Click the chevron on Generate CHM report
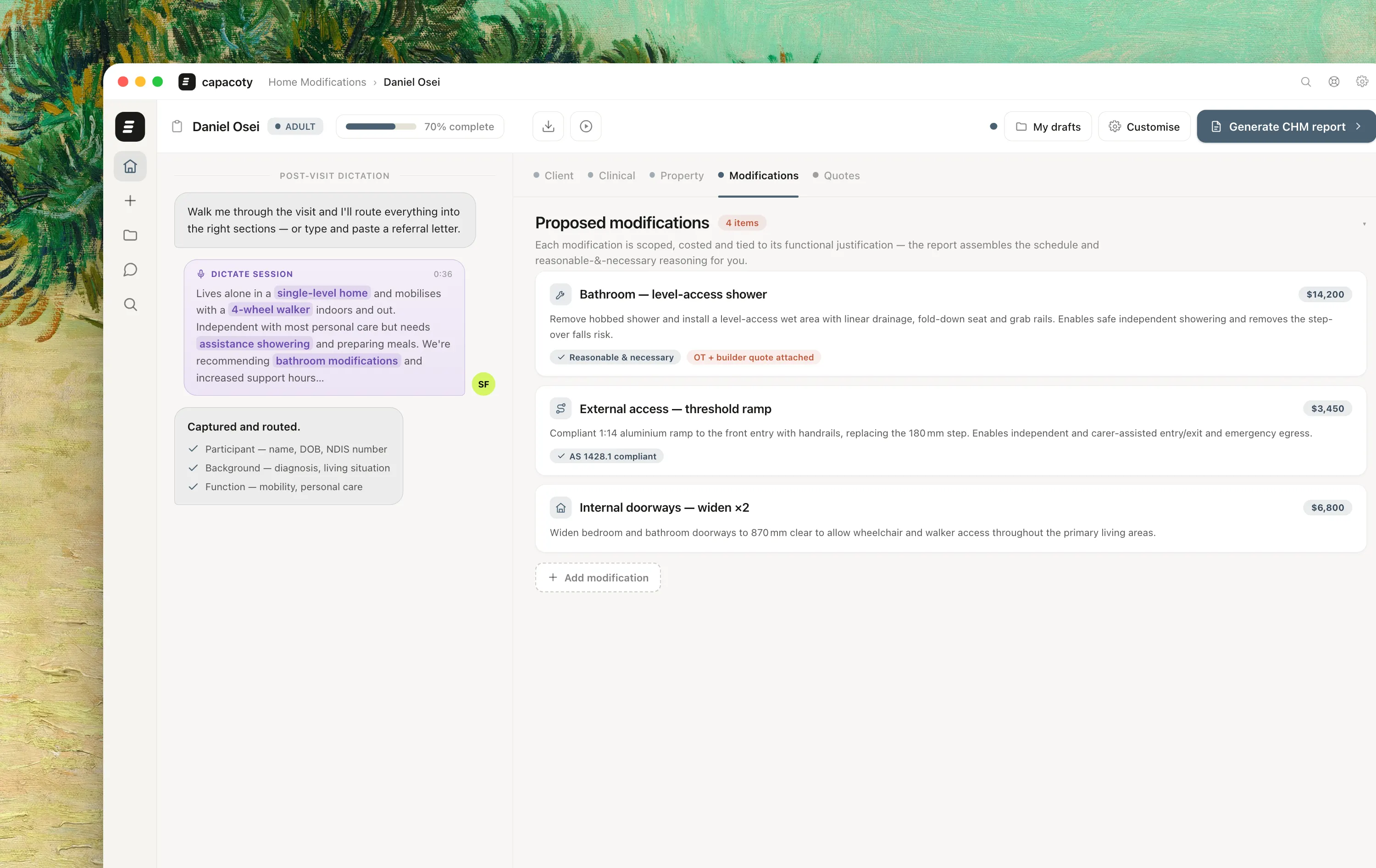 click(1358, 126)
